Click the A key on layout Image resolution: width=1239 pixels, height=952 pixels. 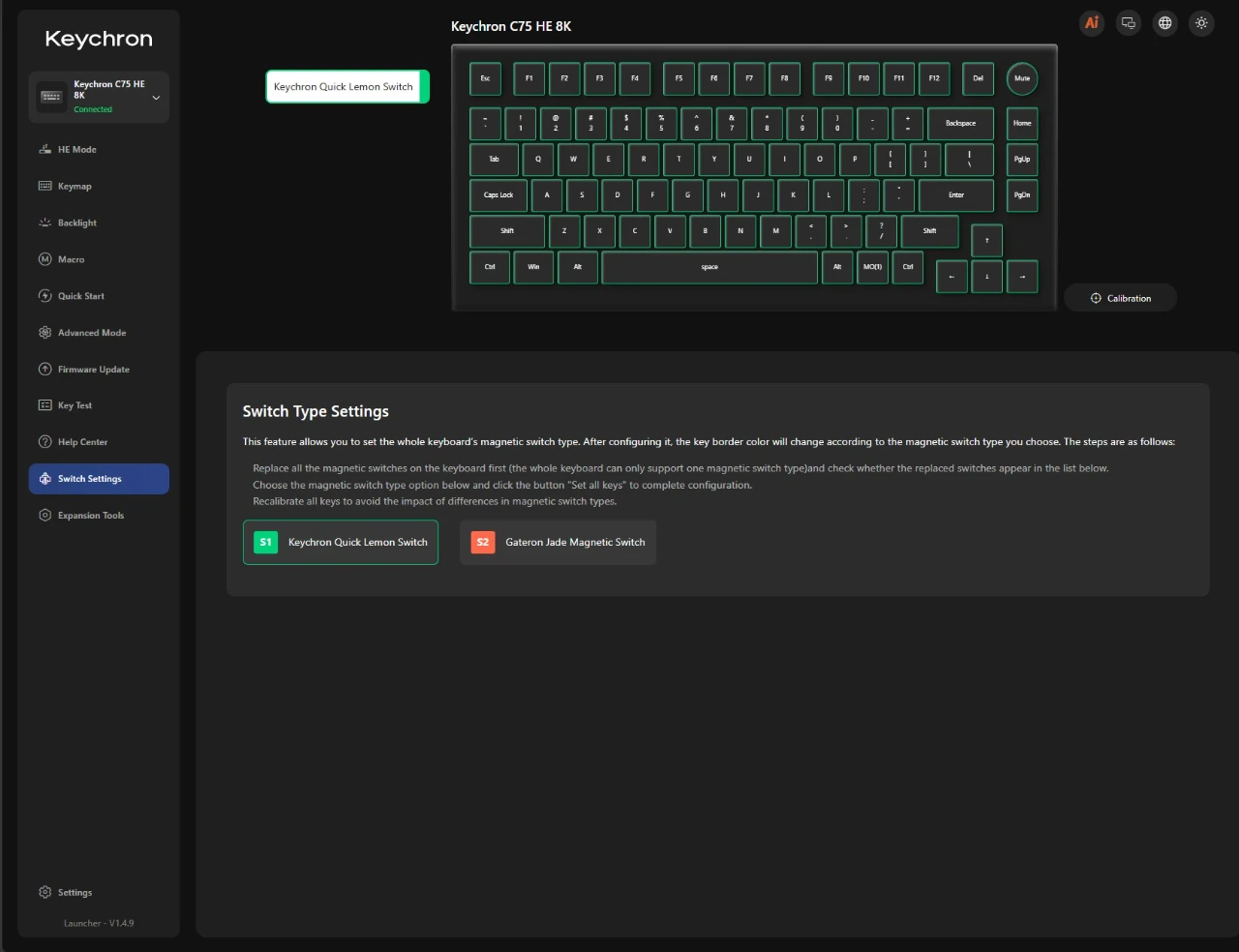[x=547, y=195]
